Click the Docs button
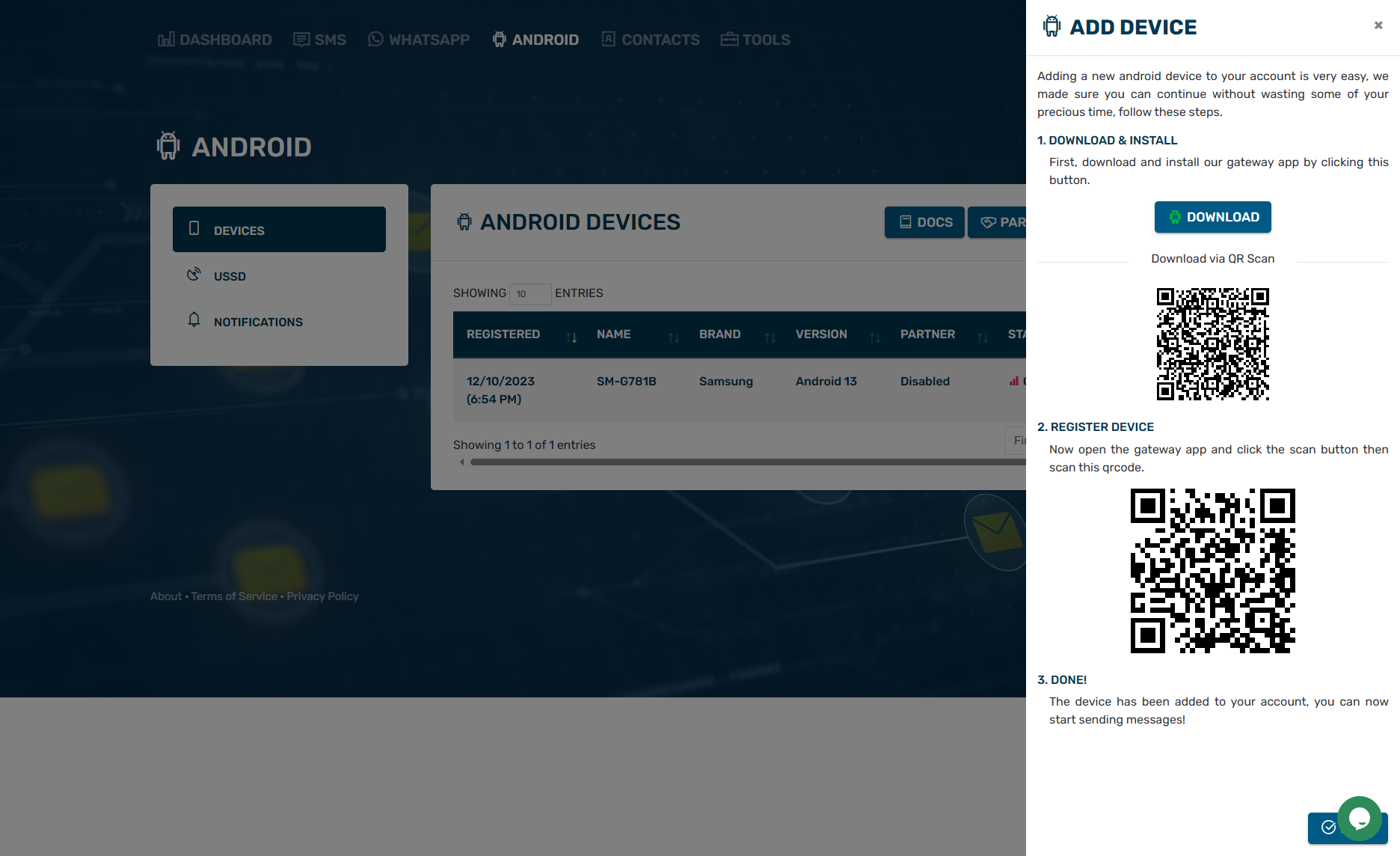Viewport: 1400px width, 856px height. click(924, 222)
